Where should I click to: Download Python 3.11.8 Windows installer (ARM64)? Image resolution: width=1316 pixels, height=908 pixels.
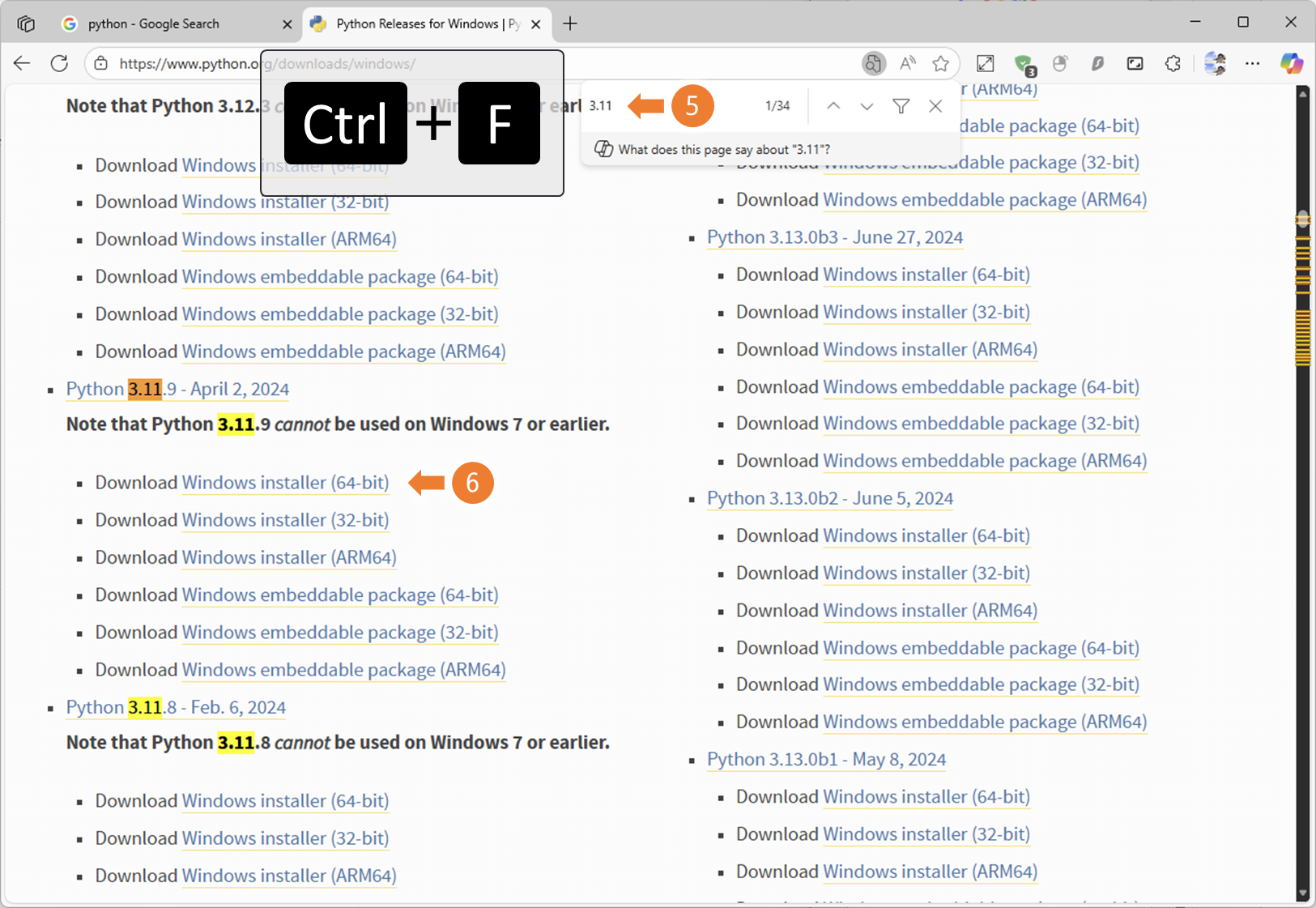point(289,876)
